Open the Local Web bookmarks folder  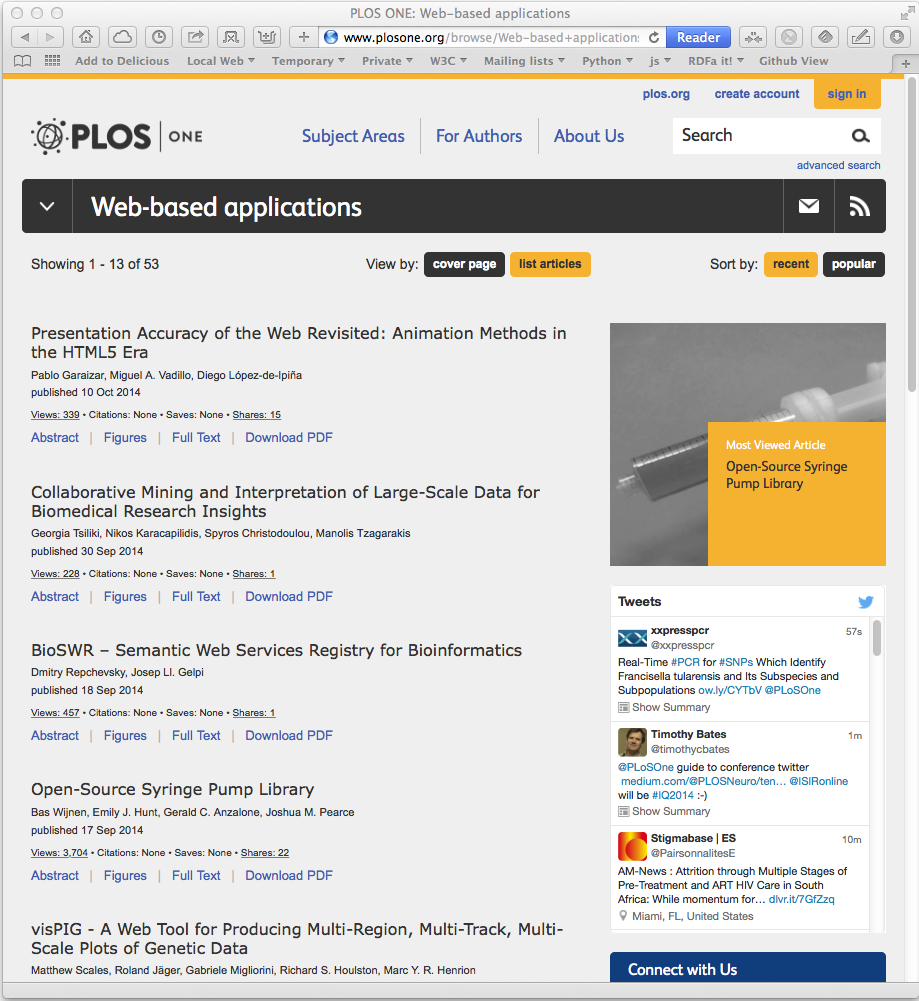(220, 61)
